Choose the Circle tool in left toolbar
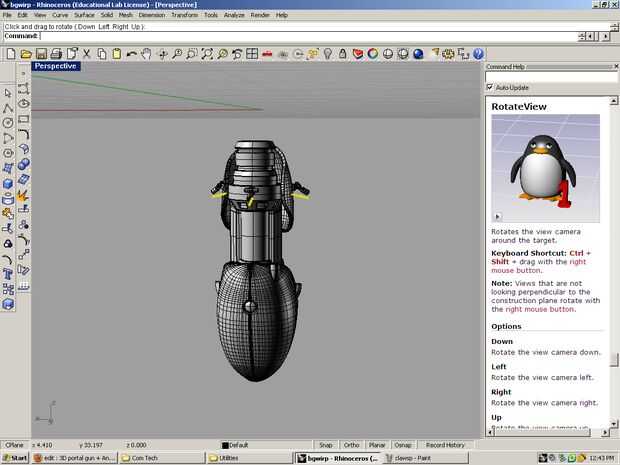This screenshot has width=620, height=465. pos(8,123)
